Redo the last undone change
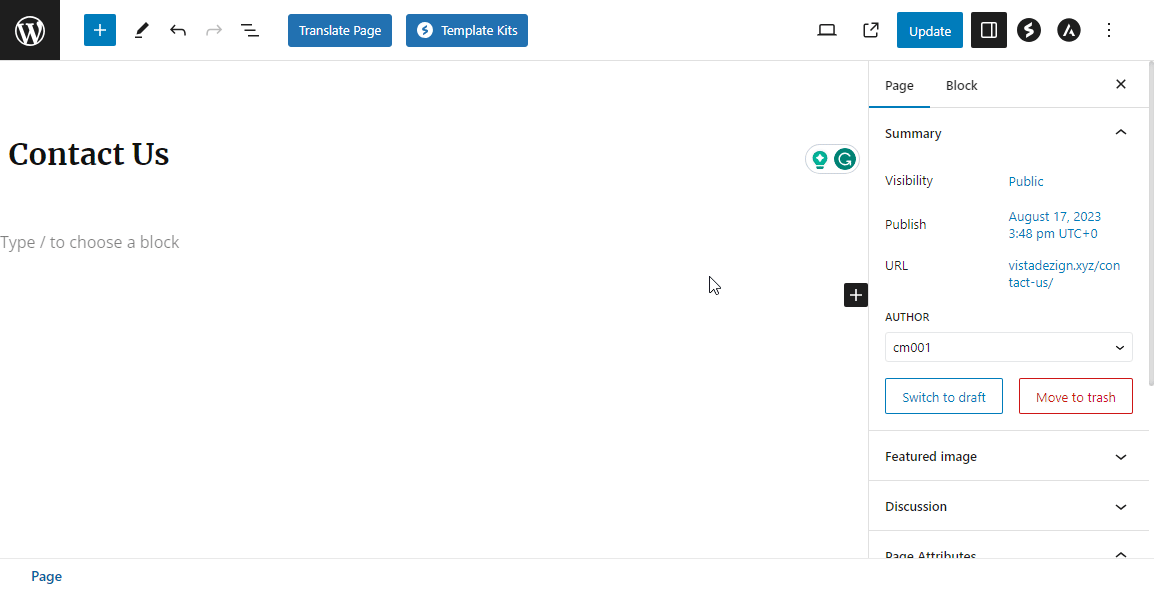The width and height of the screenshot is (1154, 593). point(213,30)
